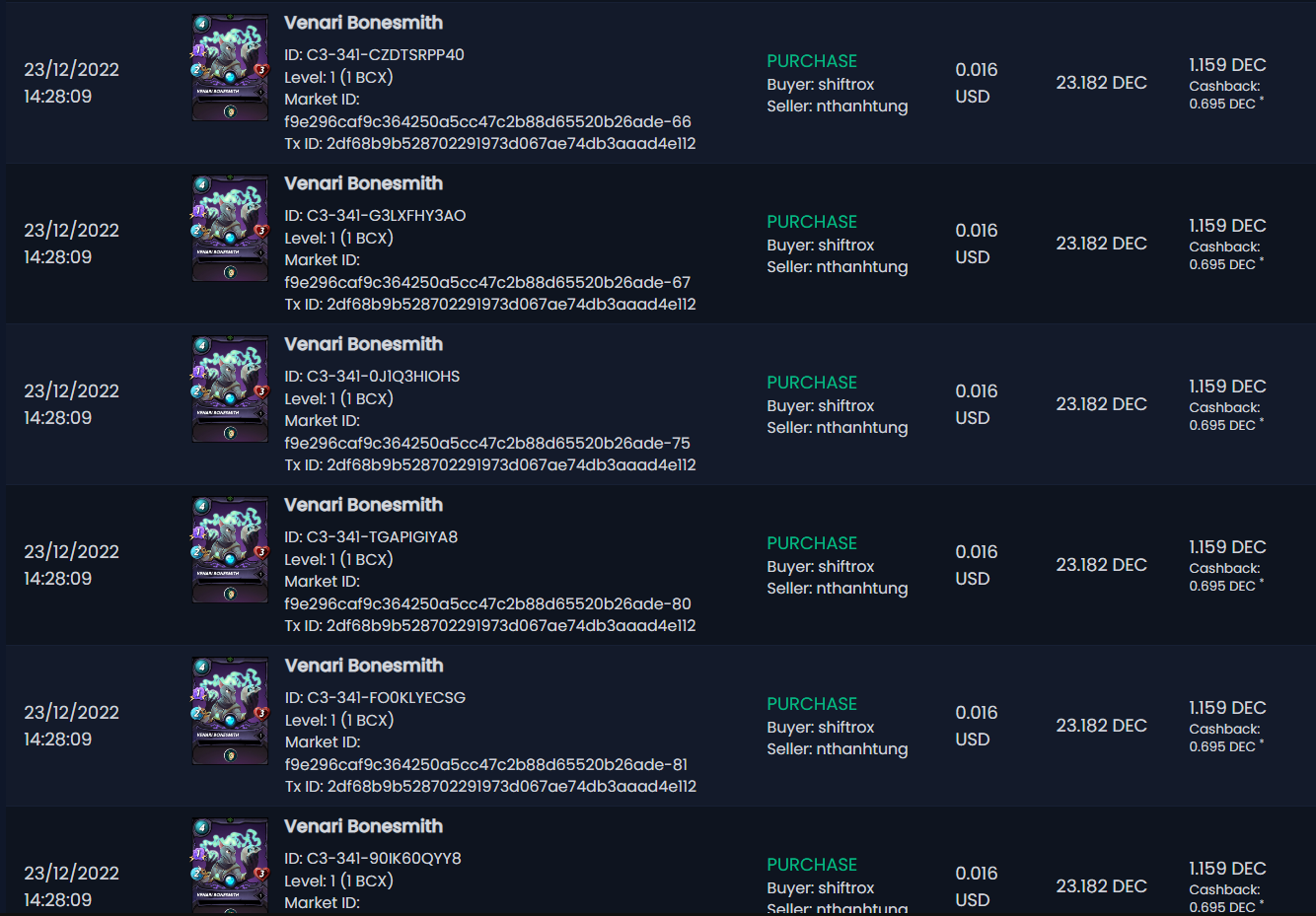Viewport: 1316px width, 916px height.
Task: Click the 0.016 USD value in the TGAPIGIYA8 row
Action: coord(976,565)
